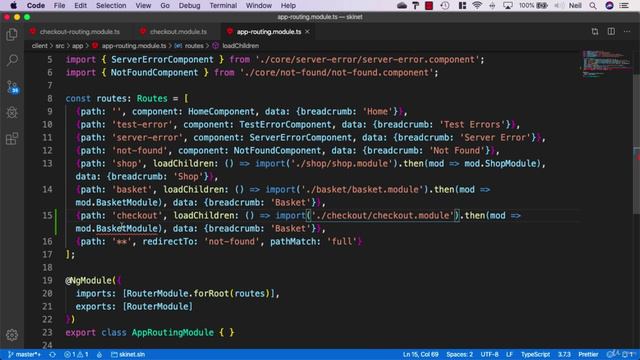Open the Debug view in activity bar
This screenshot has width=640, height=360.
(x=12, y=112)
